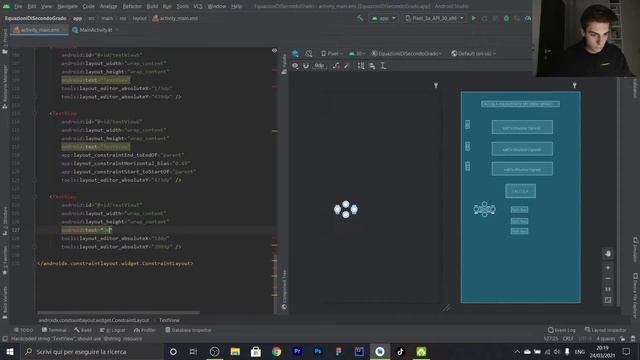Open the Event Log
640x360 pixels.
[x=562, y=330]
